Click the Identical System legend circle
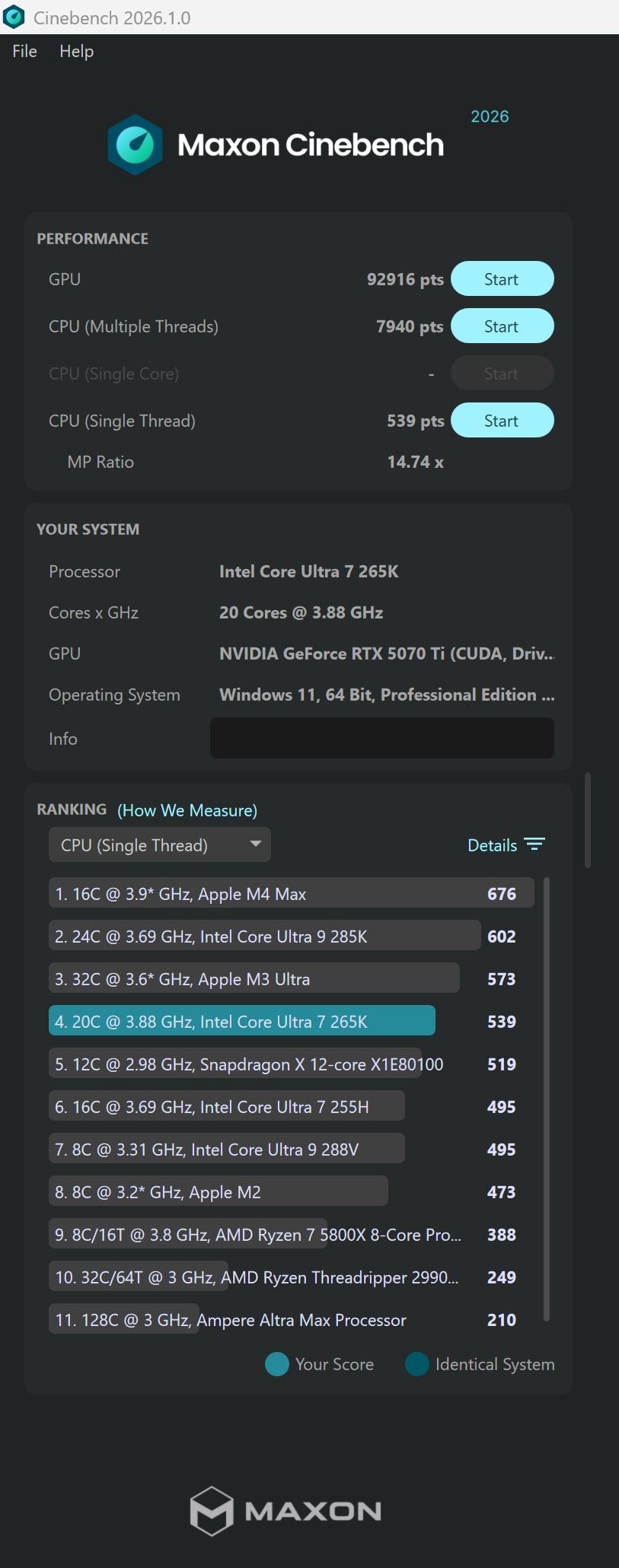The image size is (619, 1568). [x=417, y=1364]
